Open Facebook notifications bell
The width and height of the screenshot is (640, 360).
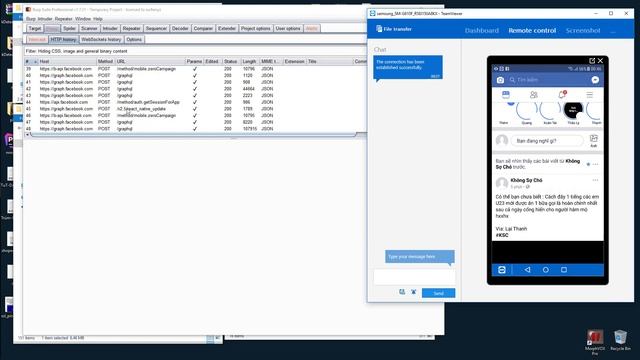click(x=562, y=95)
